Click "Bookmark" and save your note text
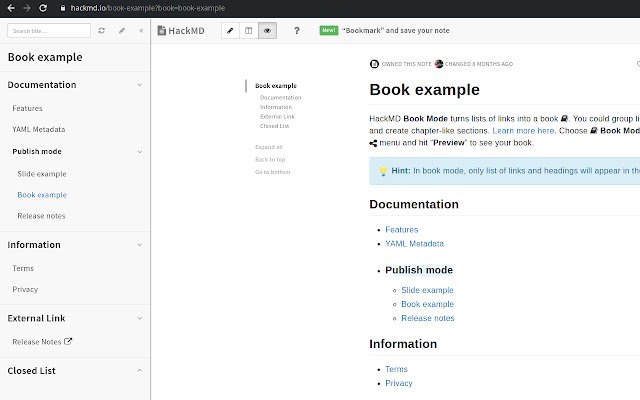 (x=396, y=30)
